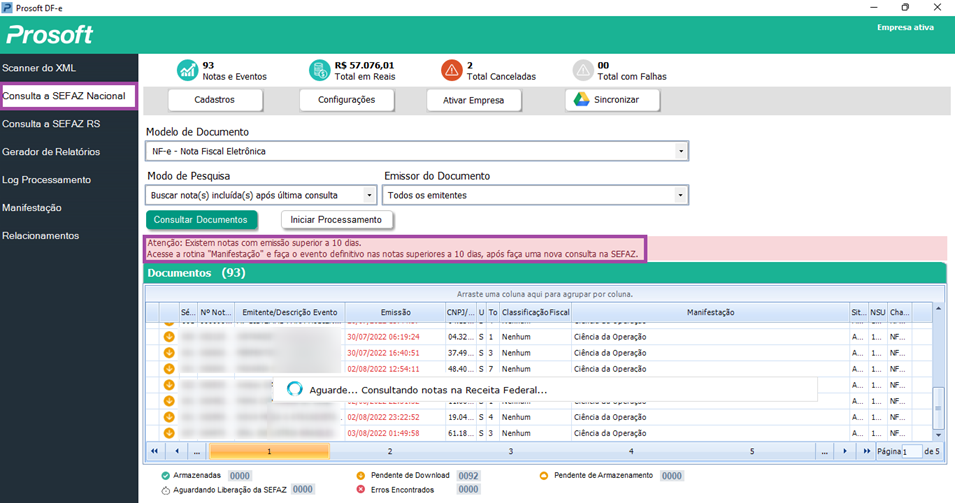Screen dimensions: 955x503
Task: Click the Prosoft logo in header
Action: pyautogui.click(x=49, y=35)
